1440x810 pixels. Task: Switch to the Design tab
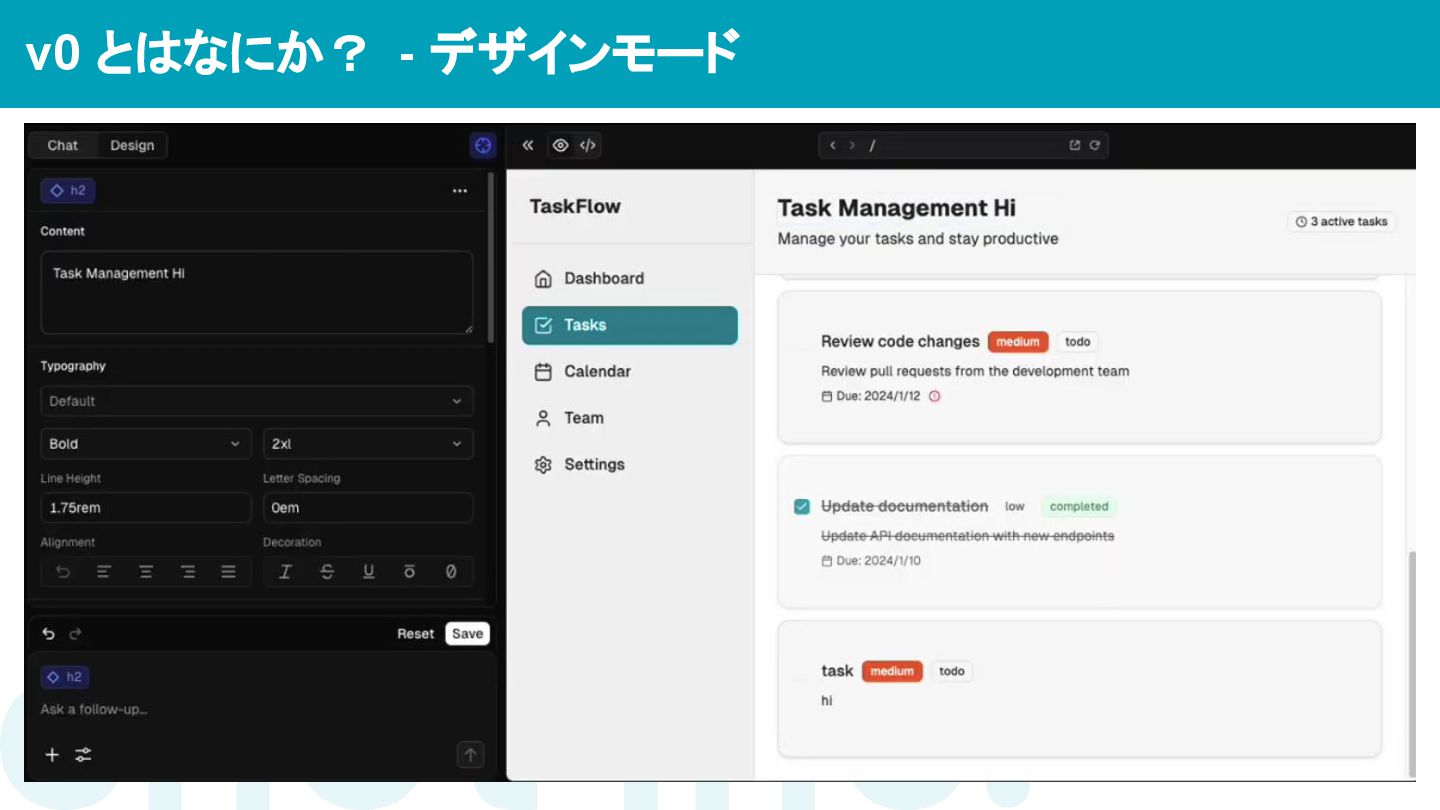click(x=132, y=145)
